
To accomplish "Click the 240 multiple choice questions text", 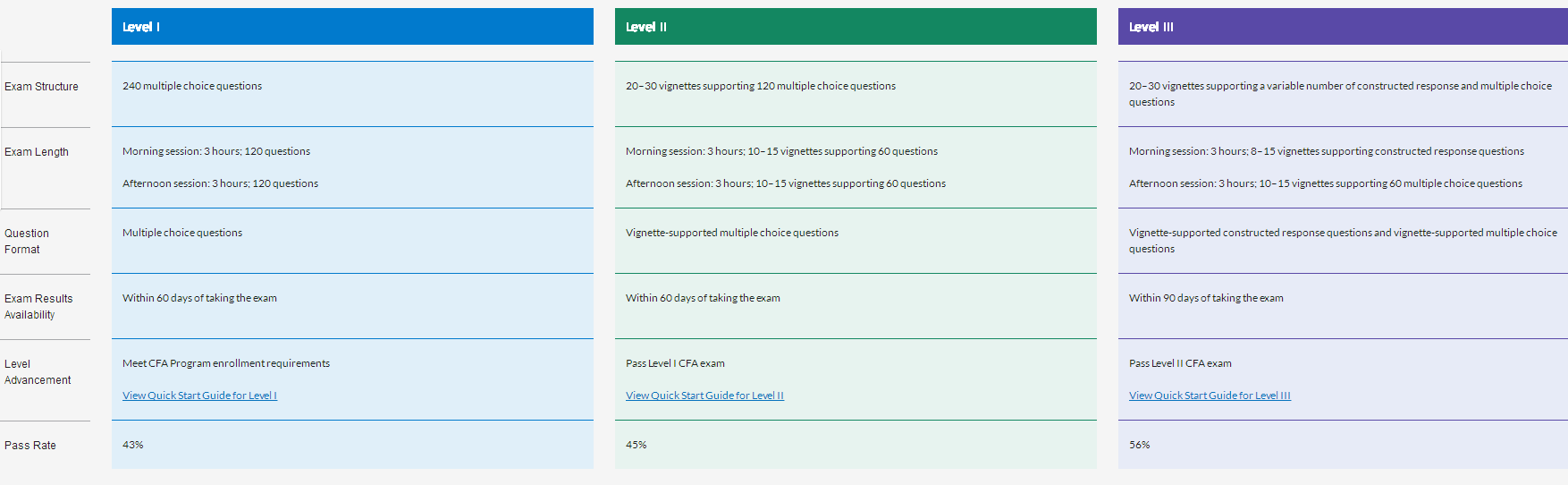I will [192, 86].
